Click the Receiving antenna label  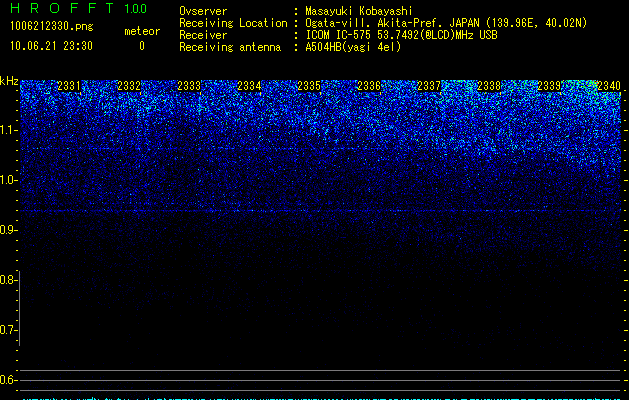pos(230,47)
